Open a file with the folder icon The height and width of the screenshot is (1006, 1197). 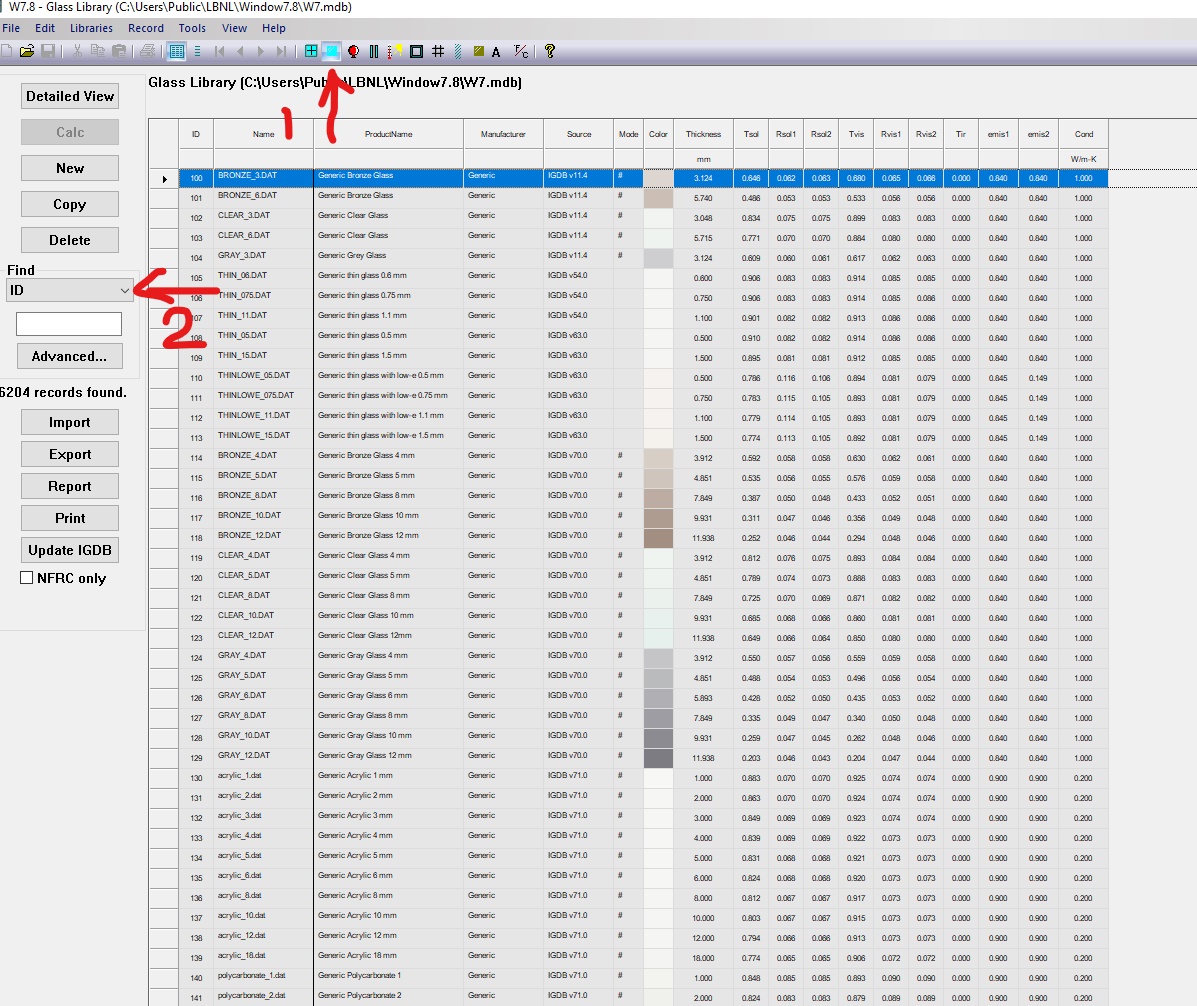(x=27, y=51)
